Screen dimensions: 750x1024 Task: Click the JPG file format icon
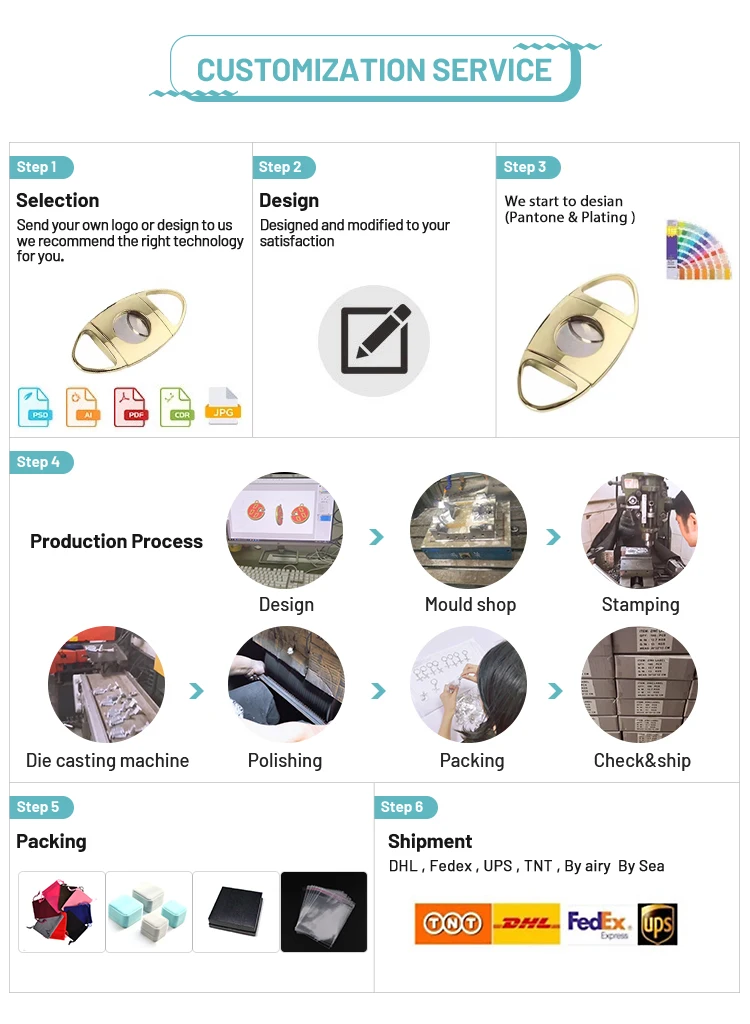pyautogui.click(x=223, y=405)
